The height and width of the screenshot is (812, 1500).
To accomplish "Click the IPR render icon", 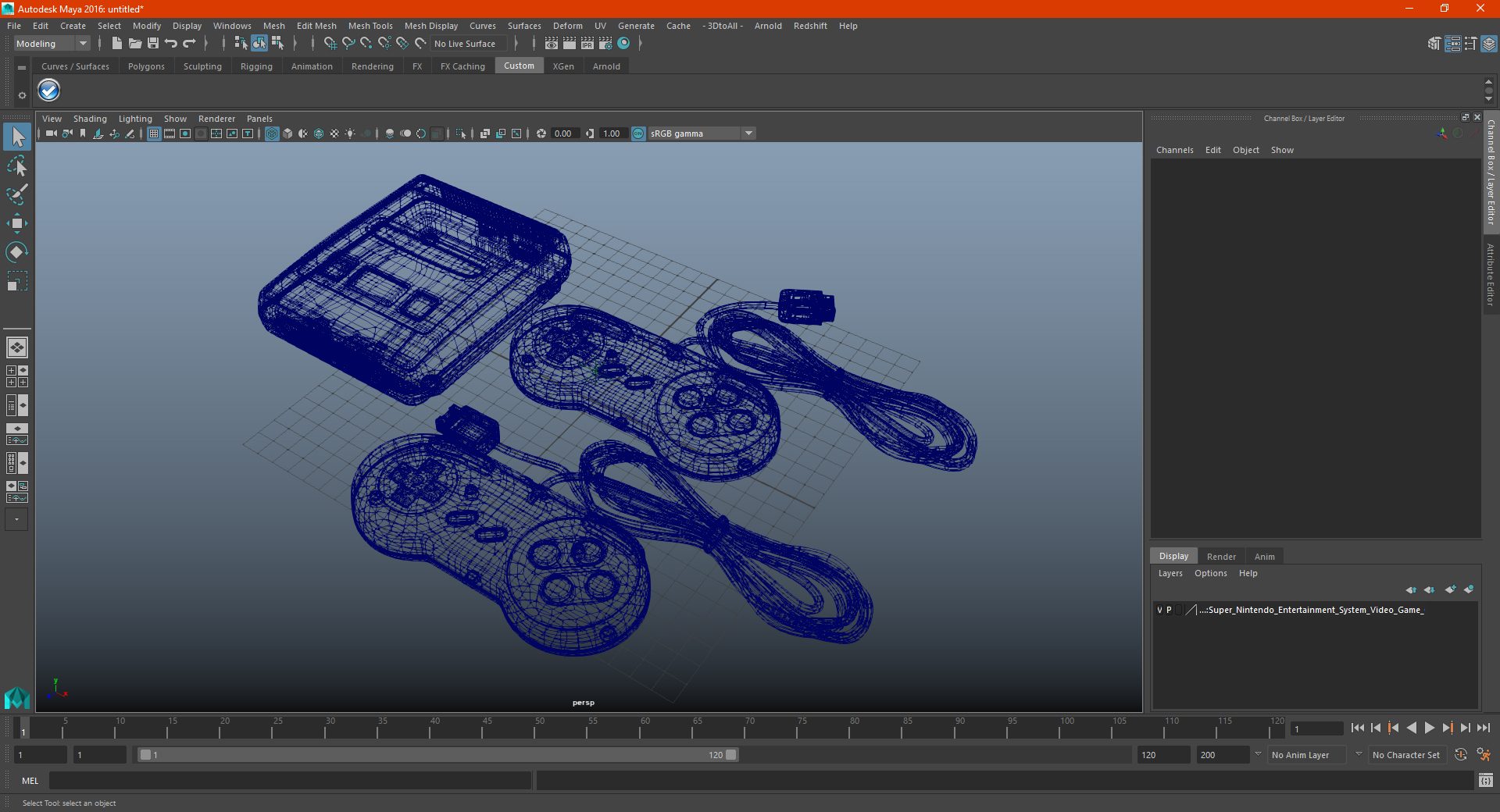I will (x=587, y=44).
